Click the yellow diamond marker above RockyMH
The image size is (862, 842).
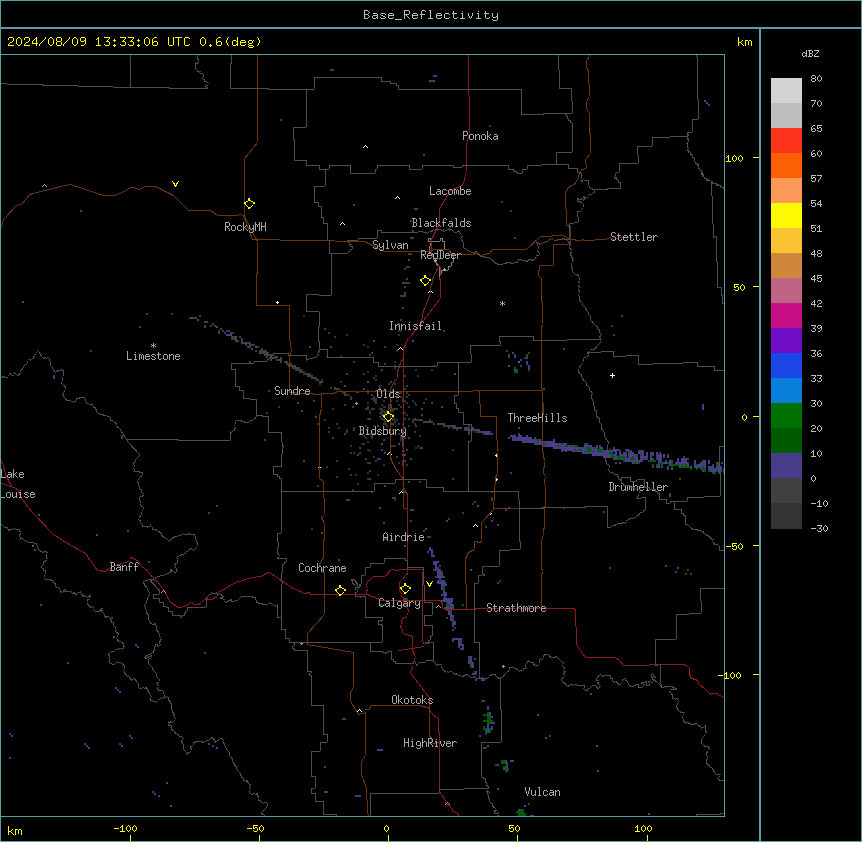(x=249, y=204)
